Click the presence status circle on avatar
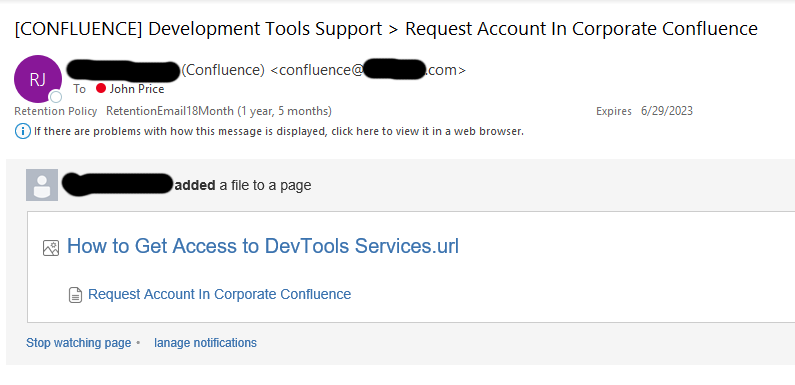This screenshot has width=795, height=385. [x=56, y=97]
